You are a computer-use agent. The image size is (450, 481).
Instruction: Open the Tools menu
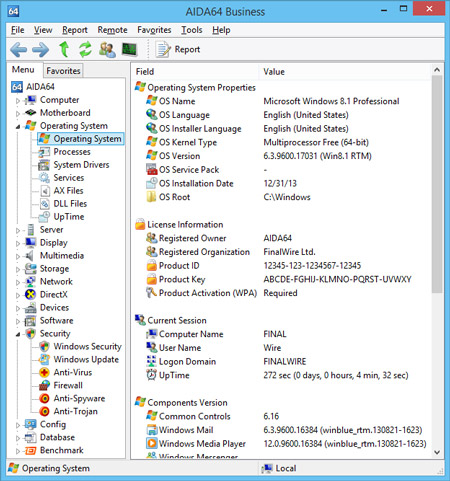click(192, 30)
